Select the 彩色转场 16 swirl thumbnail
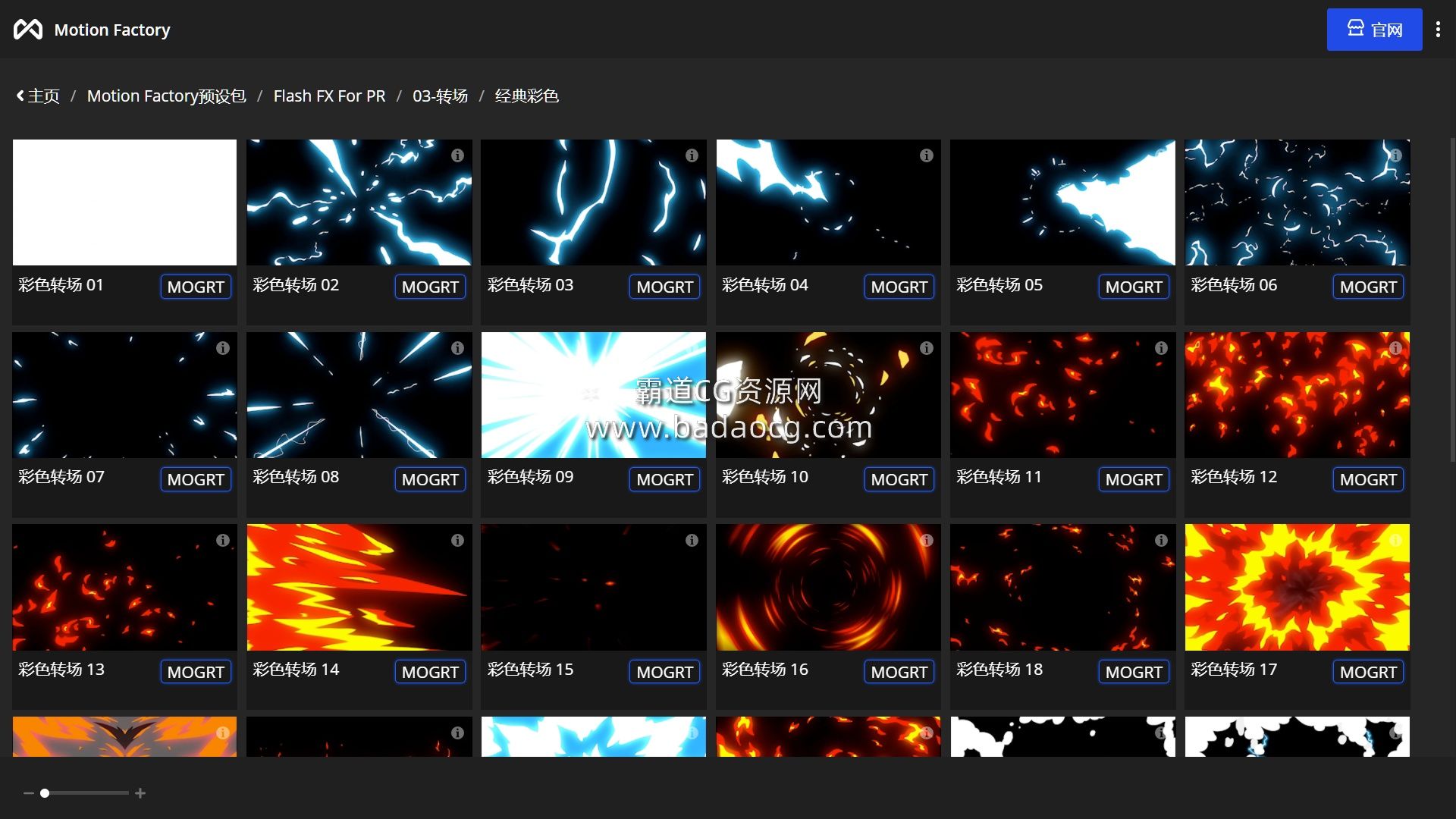The image size is (1456, 819). tap(828, 588)
